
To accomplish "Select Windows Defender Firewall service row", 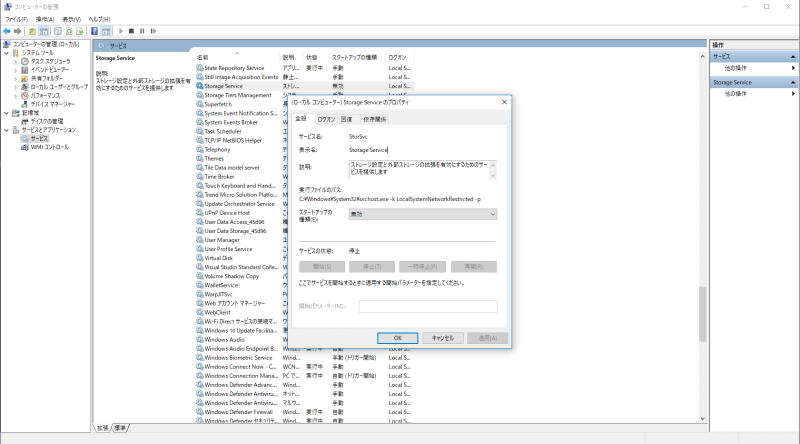I will pos(305,412).
